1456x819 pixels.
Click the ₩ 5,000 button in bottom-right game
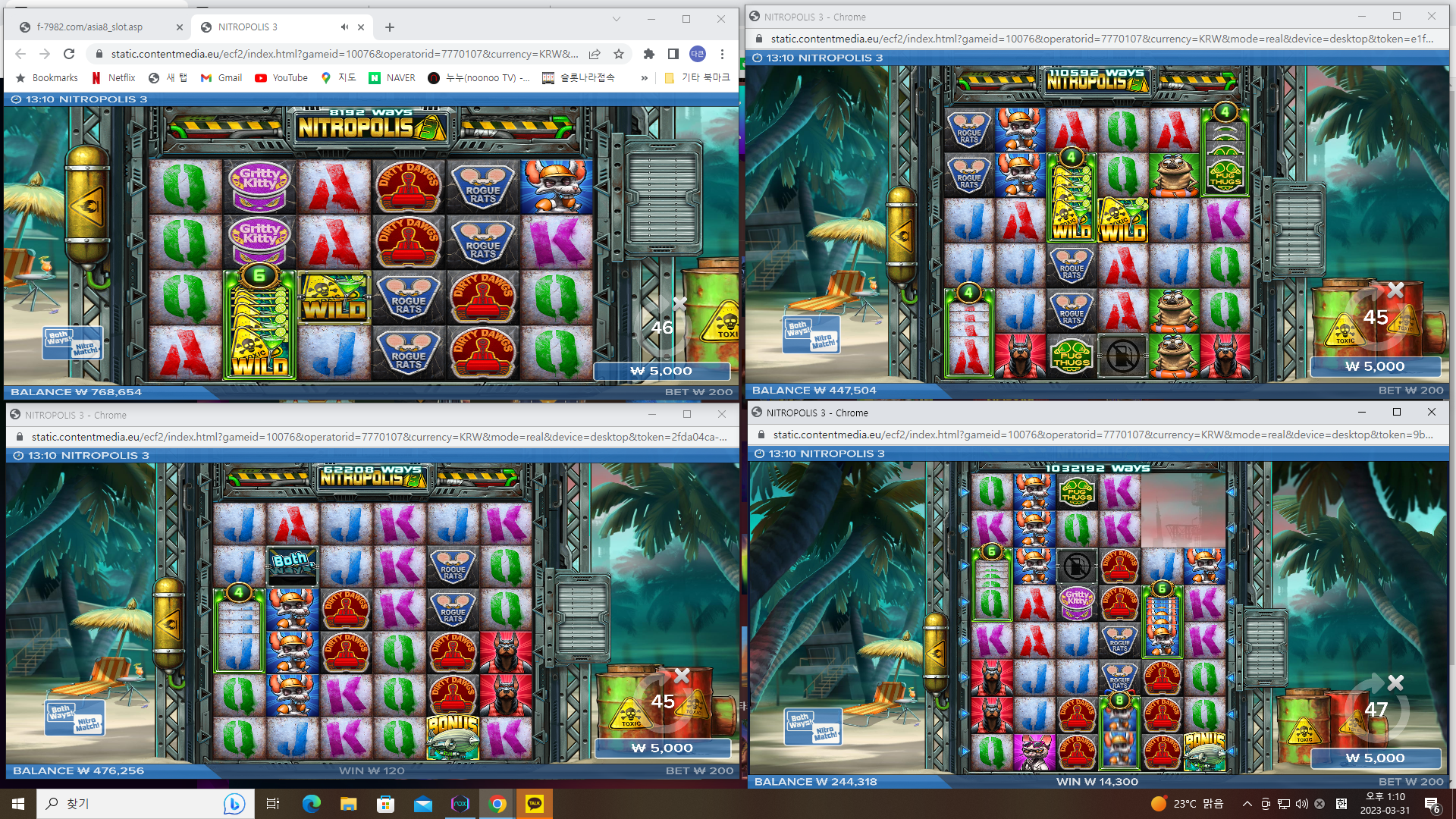(x=1375, y=758)
